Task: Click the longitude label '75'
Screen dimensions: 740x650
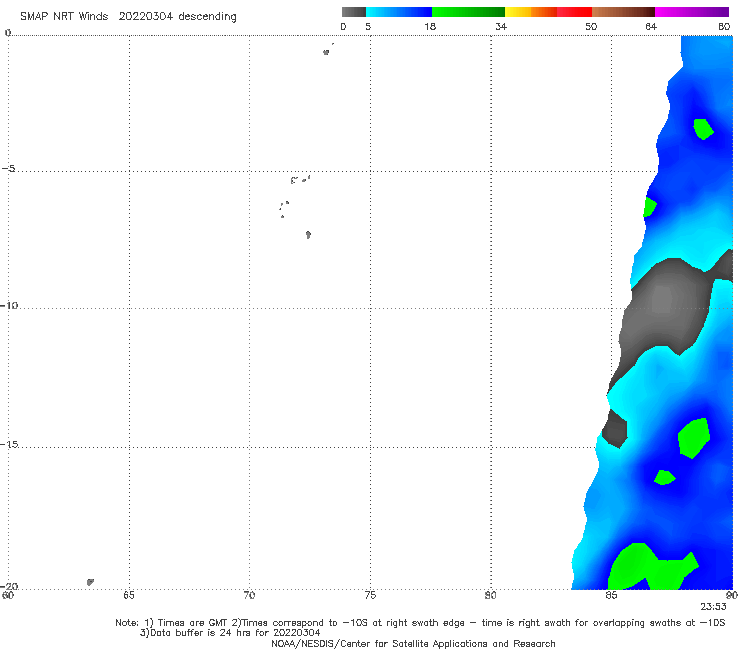Action: tap(370, 595)
